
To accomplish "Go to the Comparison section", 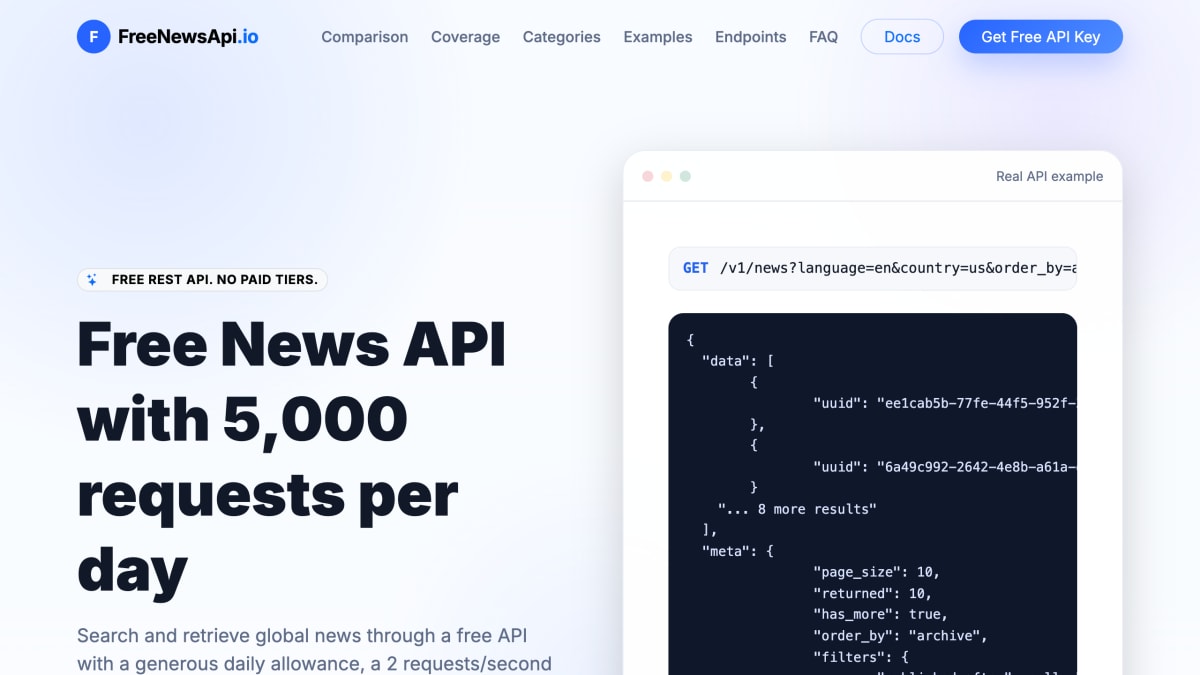I will point(364,37).
